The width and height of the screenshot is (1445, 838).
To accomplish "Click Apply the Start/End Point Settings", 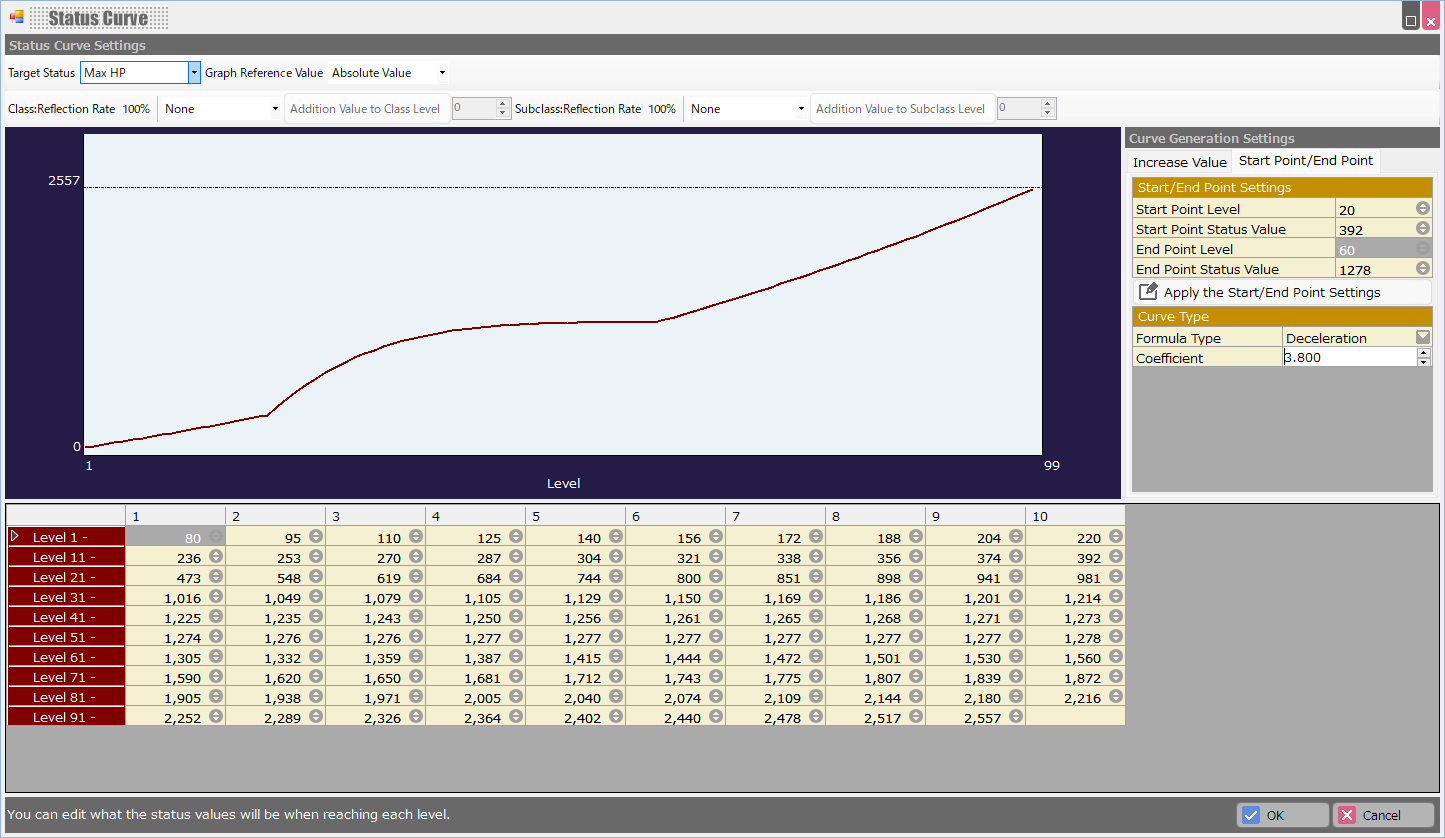I will tap(1282, 292).
